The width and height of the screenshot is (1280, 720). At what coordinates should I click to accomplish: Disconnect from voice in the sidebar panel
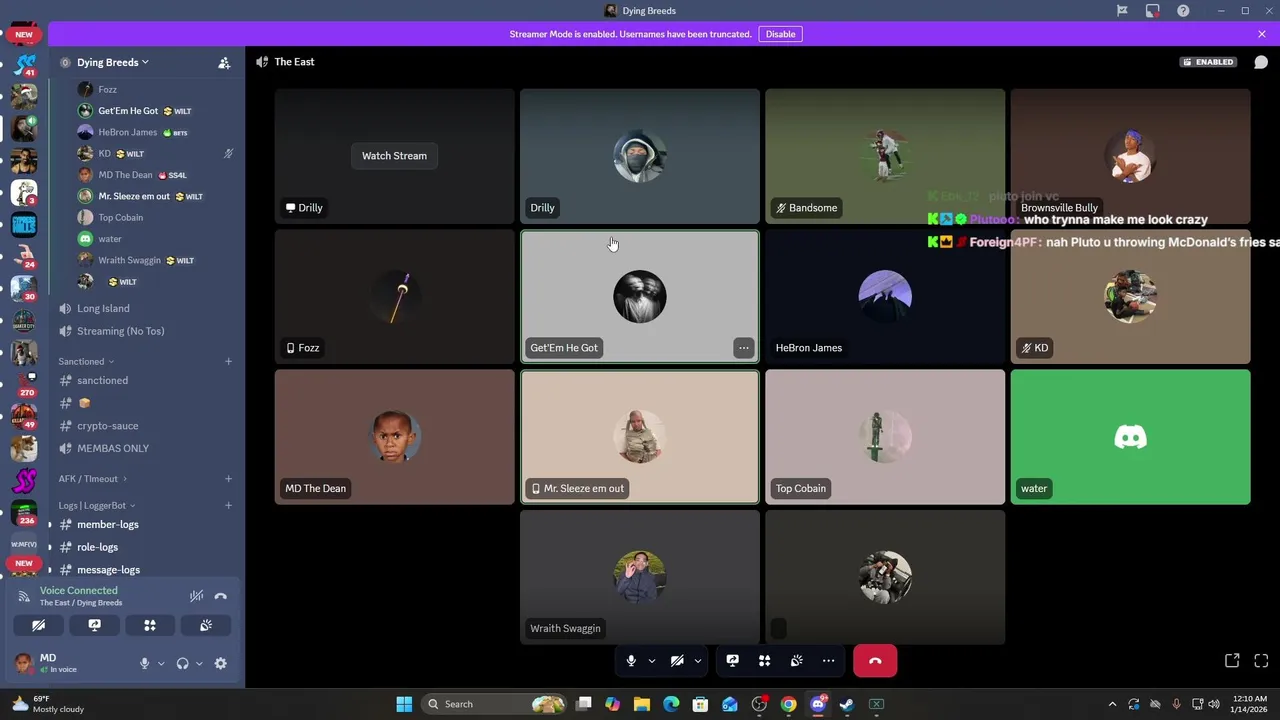pos(221,596)
